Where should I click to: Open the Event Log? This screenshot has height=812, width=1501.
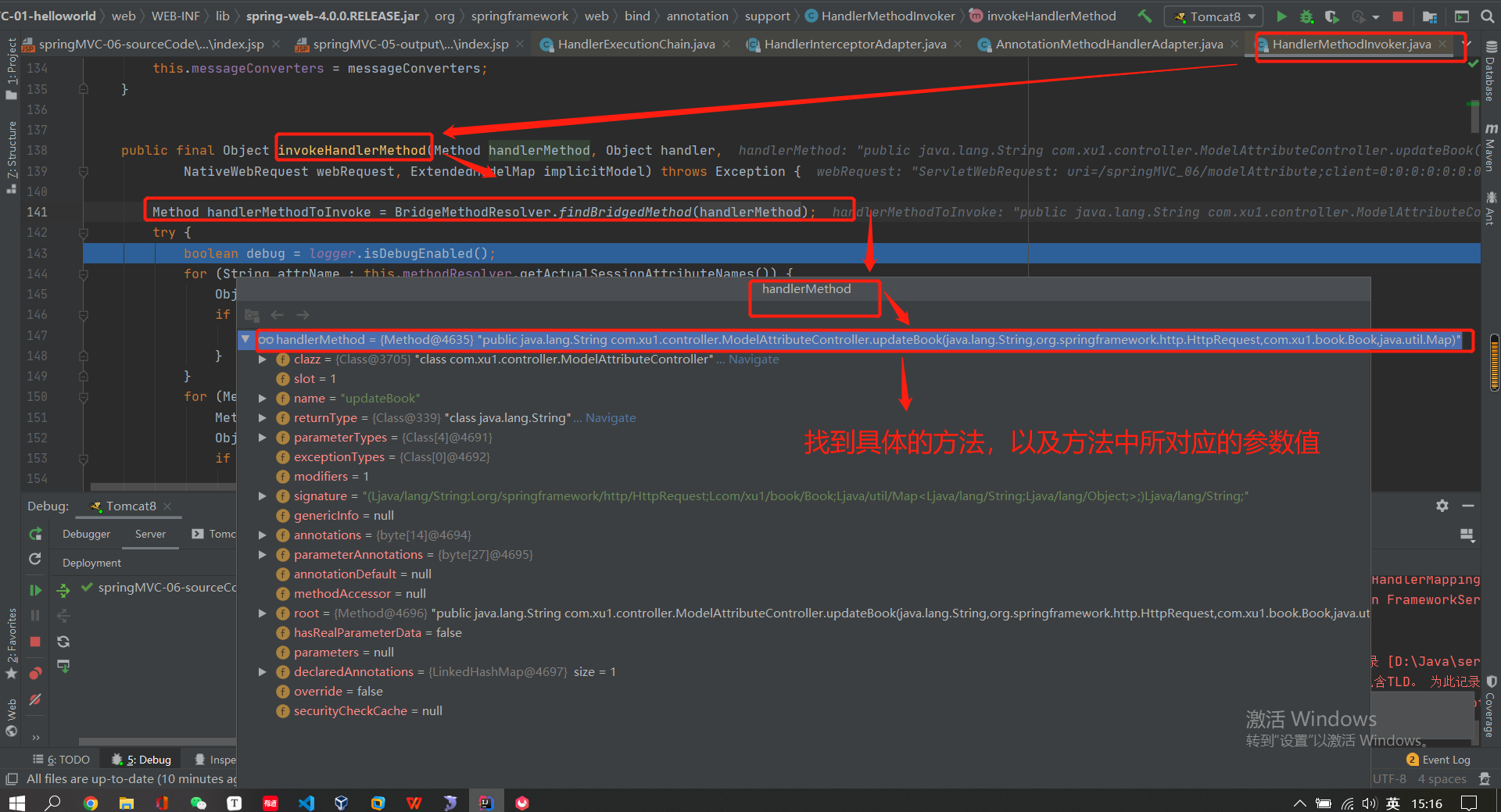click(1438, 760)
